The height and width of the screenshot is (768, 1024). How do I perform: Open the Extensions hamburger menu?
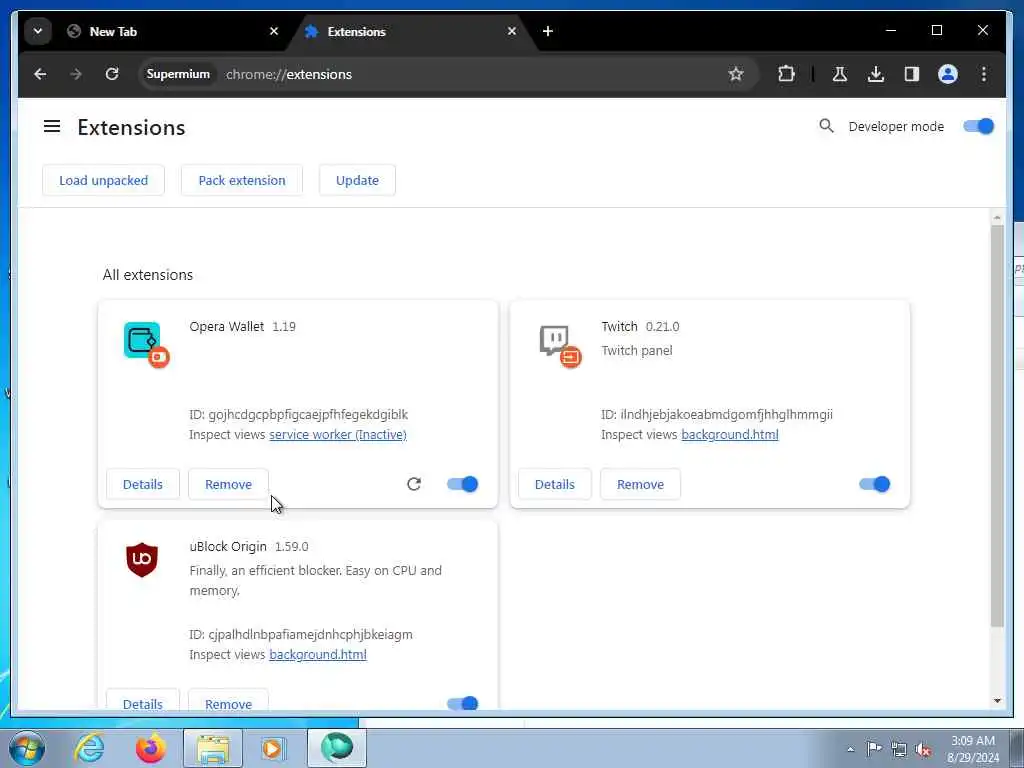click(52, 126)
